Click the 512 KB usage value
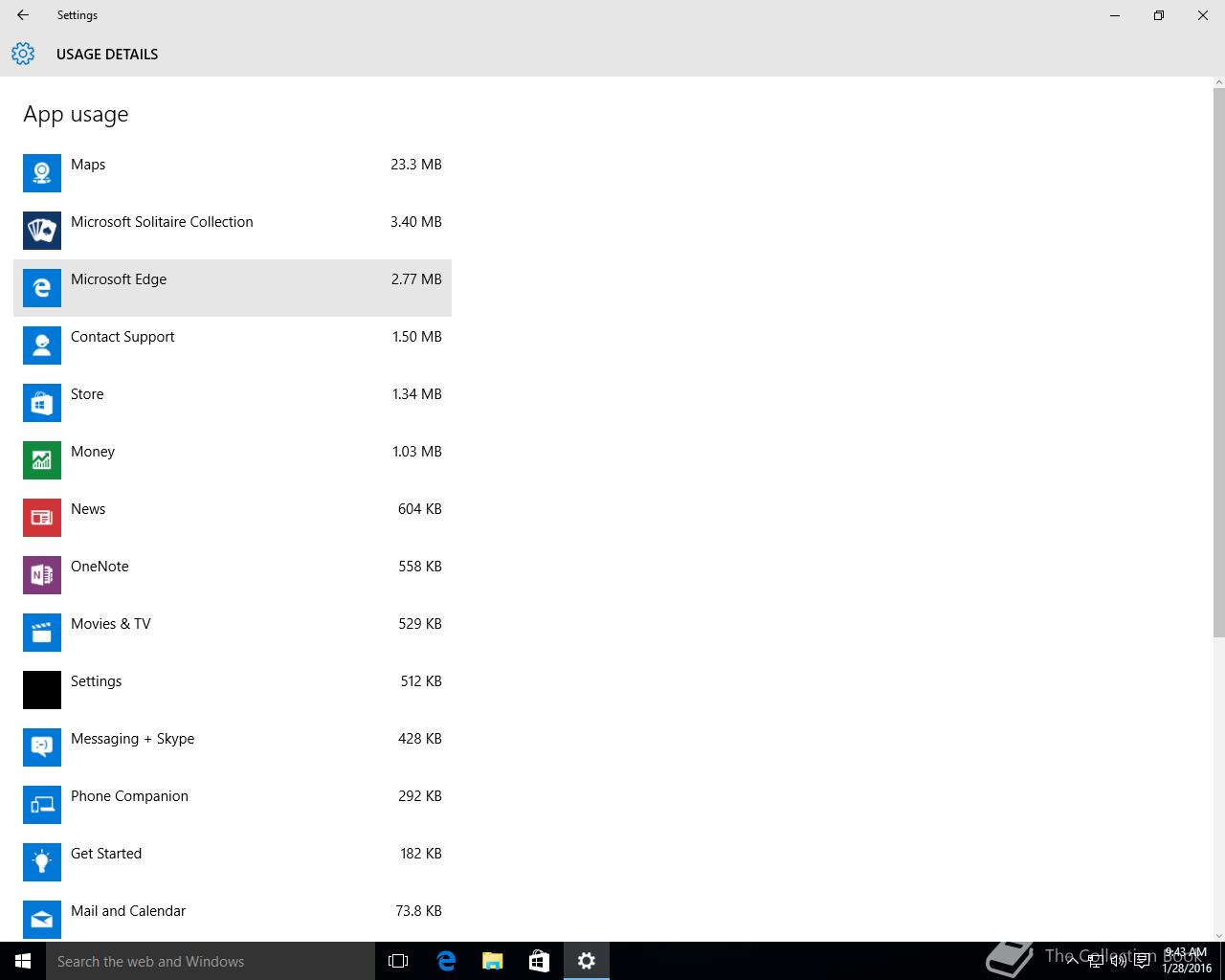The image size is (1225, 980). [x=421, y=681]
